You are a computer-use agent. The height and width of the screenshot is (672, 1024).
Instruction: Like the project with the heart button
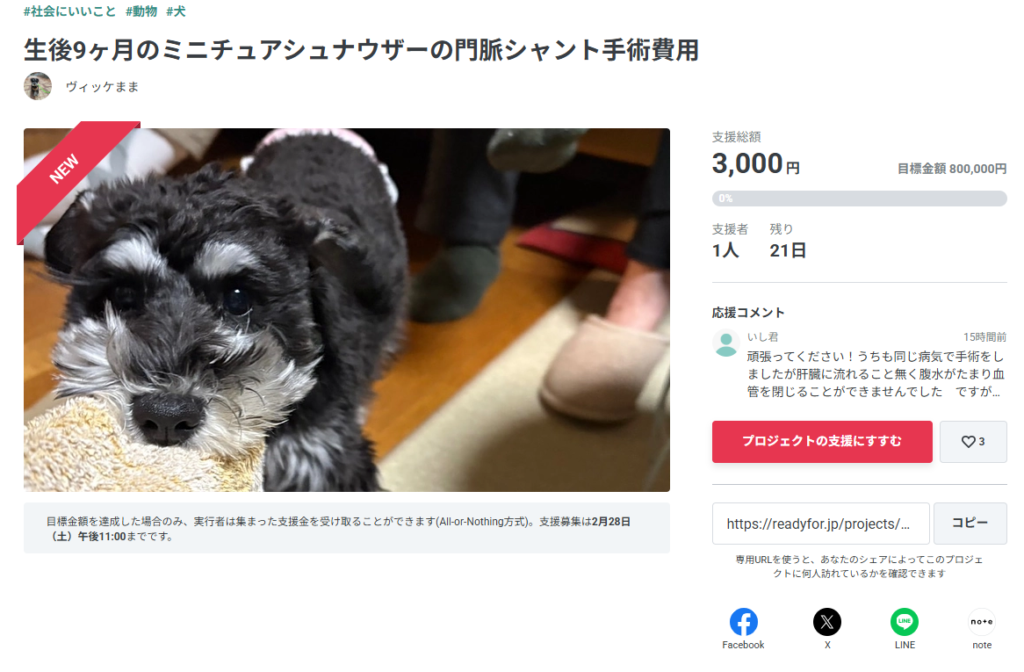click(x=973, y=442)
